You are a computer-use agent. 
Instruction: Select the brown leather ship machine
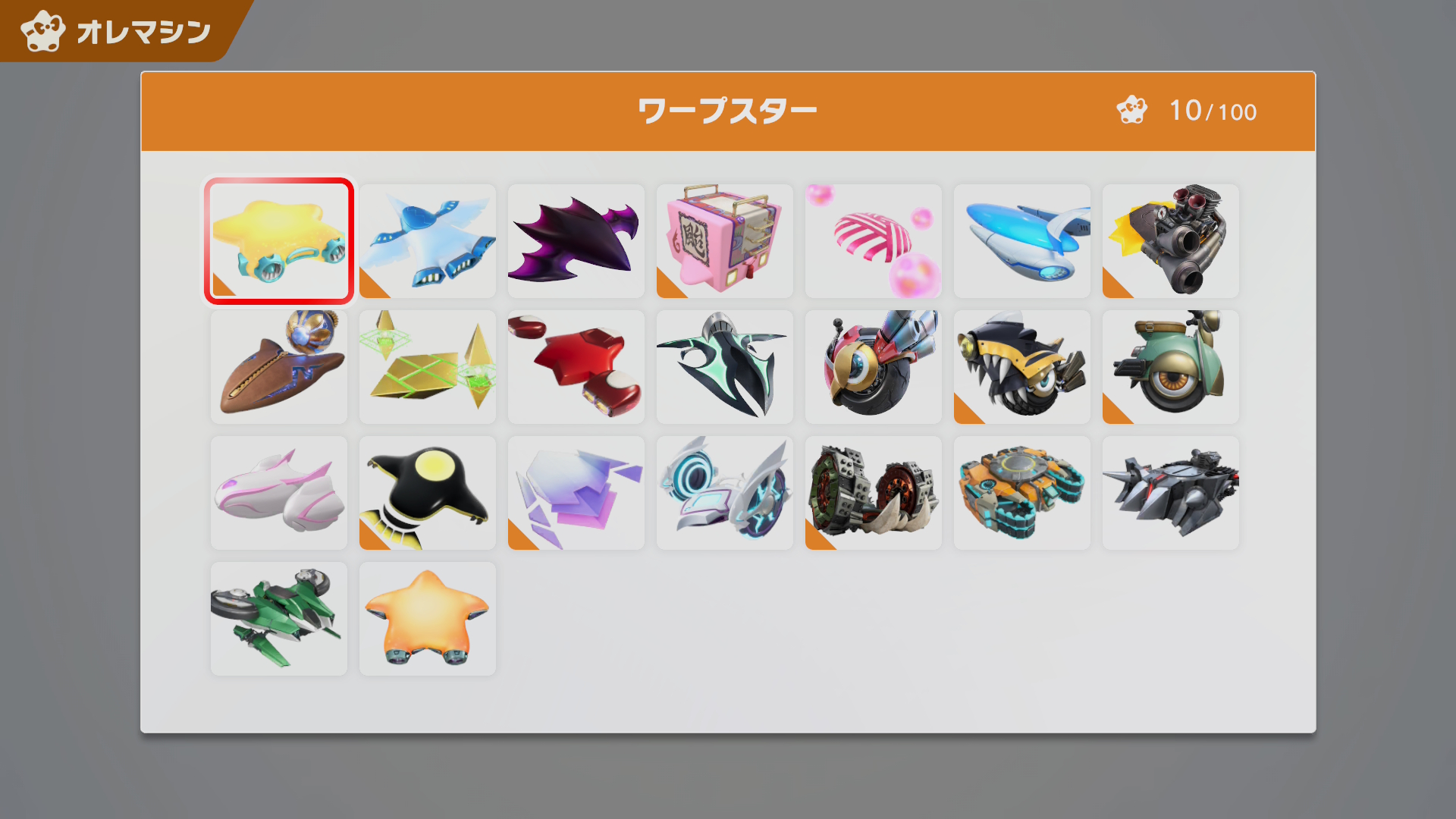click(x=279, y=367)
